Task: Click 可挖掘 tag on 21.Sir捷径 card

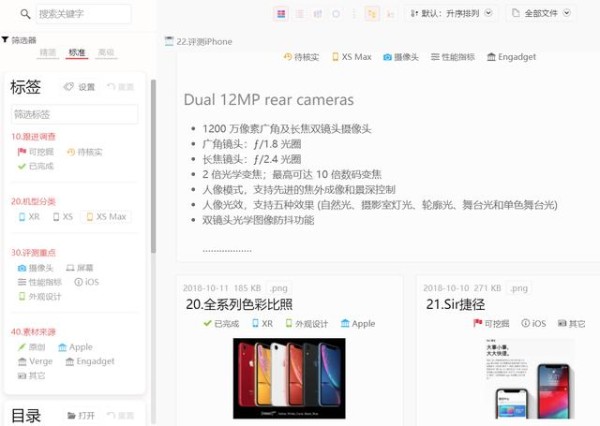Action: pyautogui.click(x=491, y=324)
